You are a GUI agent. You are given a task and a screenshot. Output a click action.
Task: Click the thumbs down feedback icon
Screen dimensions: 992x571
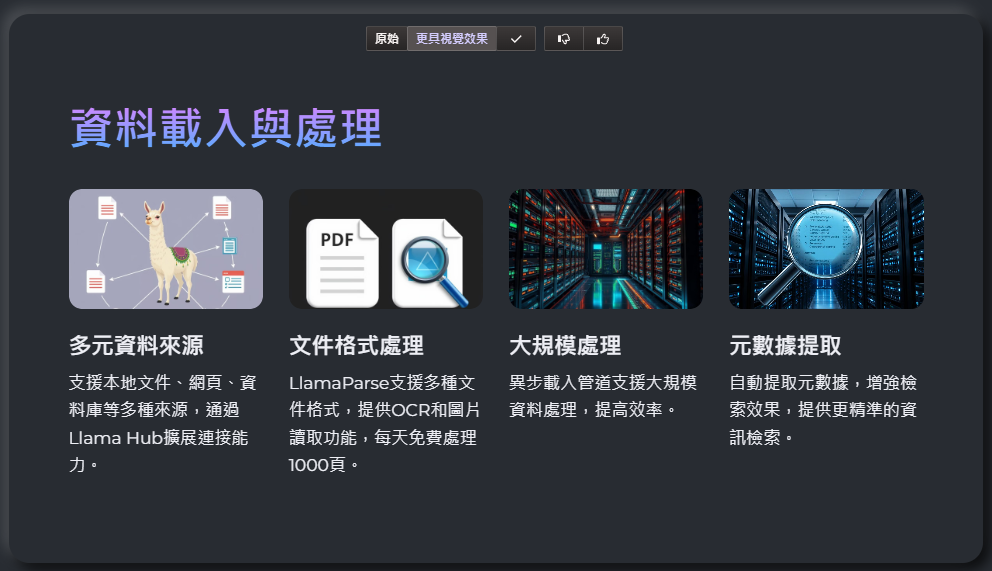pos(564,39)
